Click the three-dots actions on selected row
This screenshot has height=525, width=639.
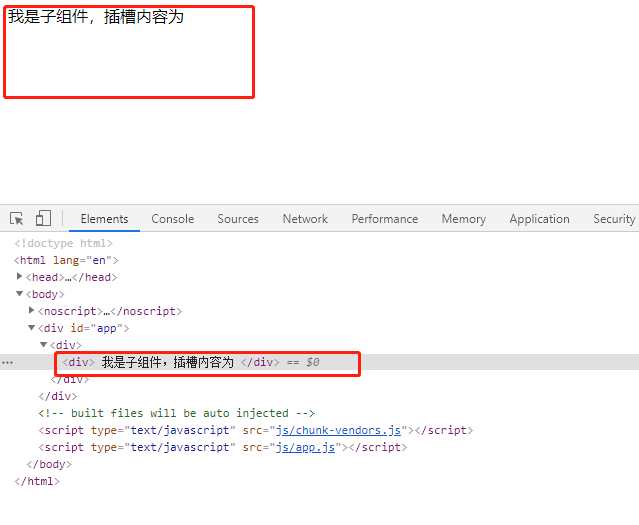click(7, 362)
